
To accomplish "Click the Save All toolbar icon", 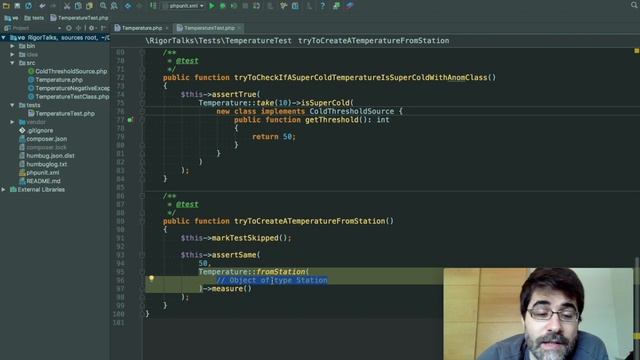I will pos(17,6).
